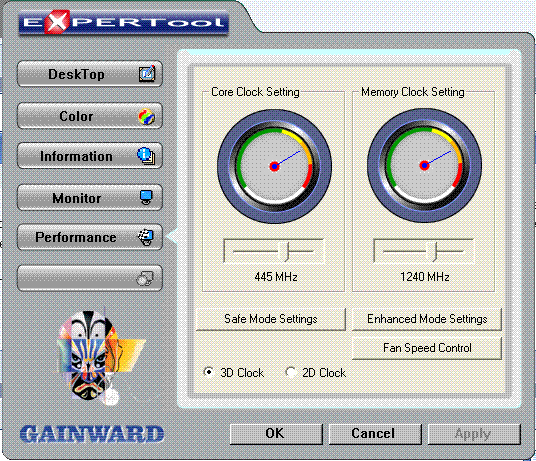Open Fan Speed Control

(427, 348)
